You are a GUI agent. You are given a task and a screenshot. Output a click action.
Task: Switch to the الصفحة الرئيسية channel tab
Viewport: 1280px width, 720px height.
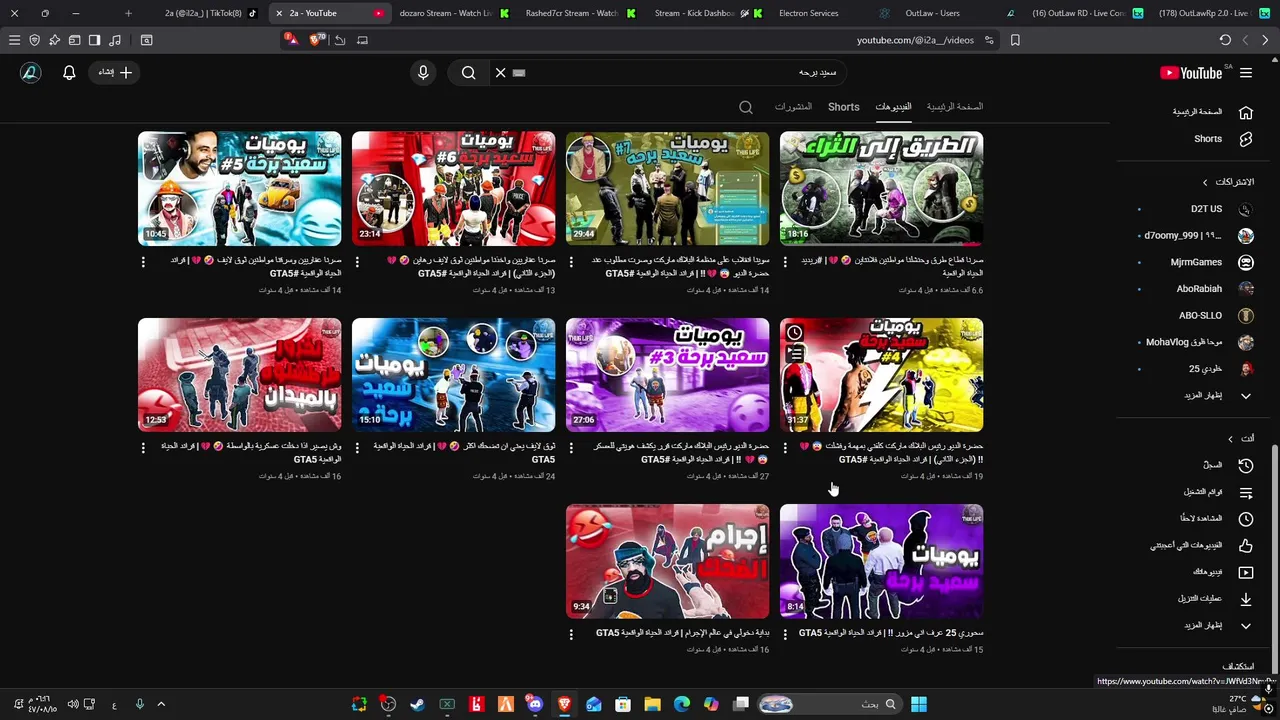(x=955, y=107)
